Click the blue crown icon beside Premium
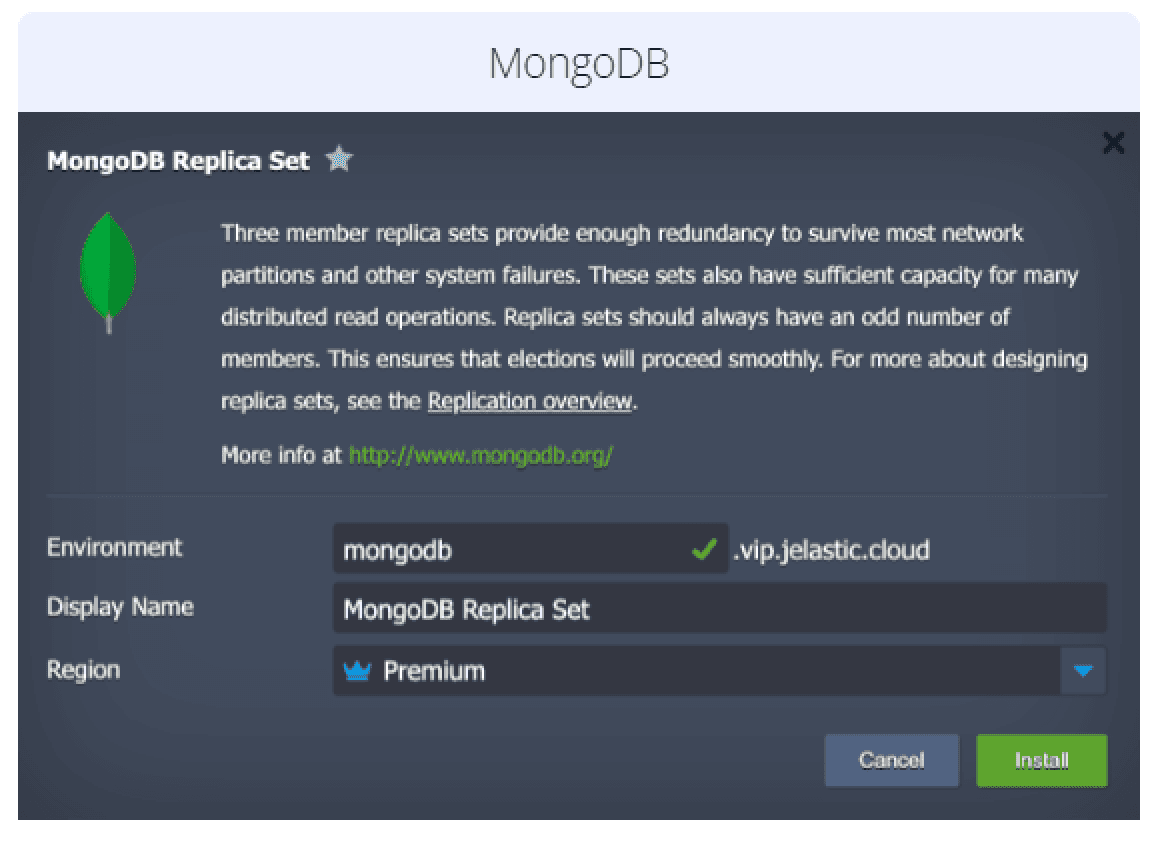Screen dimensions: 1150x850 click(x=357, y=671)
